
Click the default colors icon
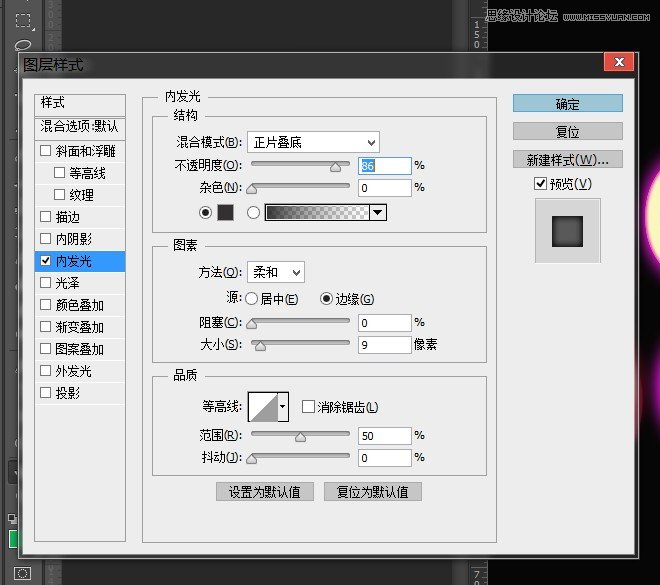pos(11,518)
